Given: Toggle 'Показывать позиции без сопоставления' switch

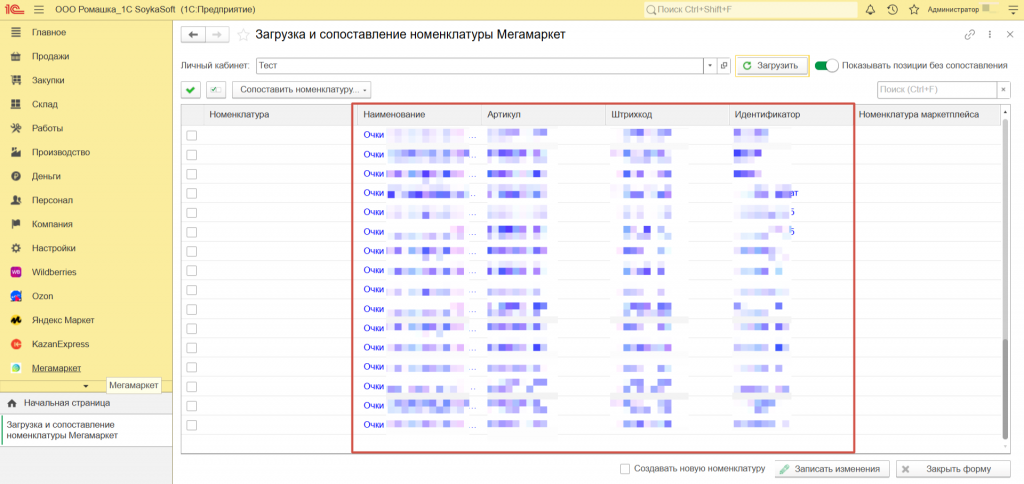Looking at the screenshot, I should pyautogui.click(x=826, y=66).
